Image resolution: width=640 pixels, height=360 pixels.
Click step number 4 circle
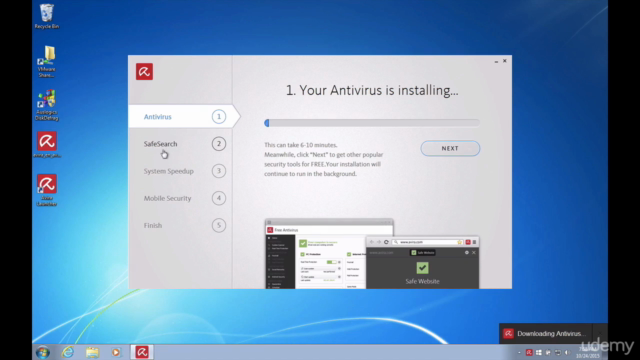point(219,198)
